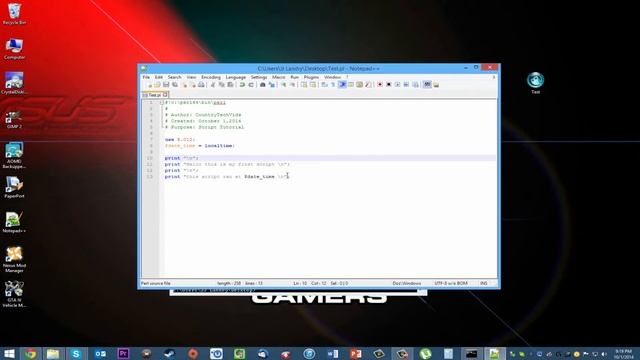The height and width of the screenshot is (360, 640).
Task: Click Dos\Windows line ending in status bar
Action: (x=407, y=283)
